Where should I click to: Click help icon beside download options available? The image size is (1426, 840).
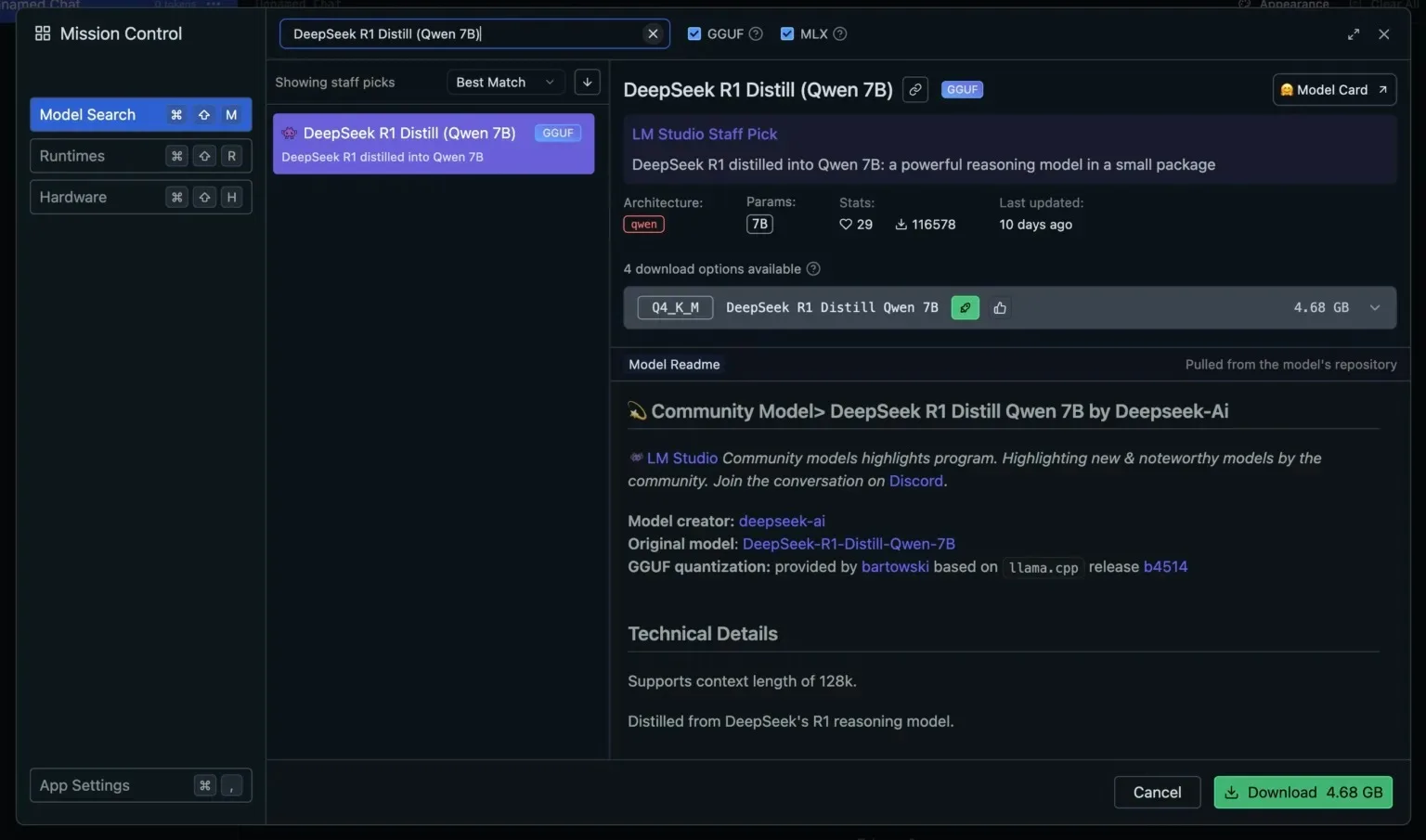point(813,269)
